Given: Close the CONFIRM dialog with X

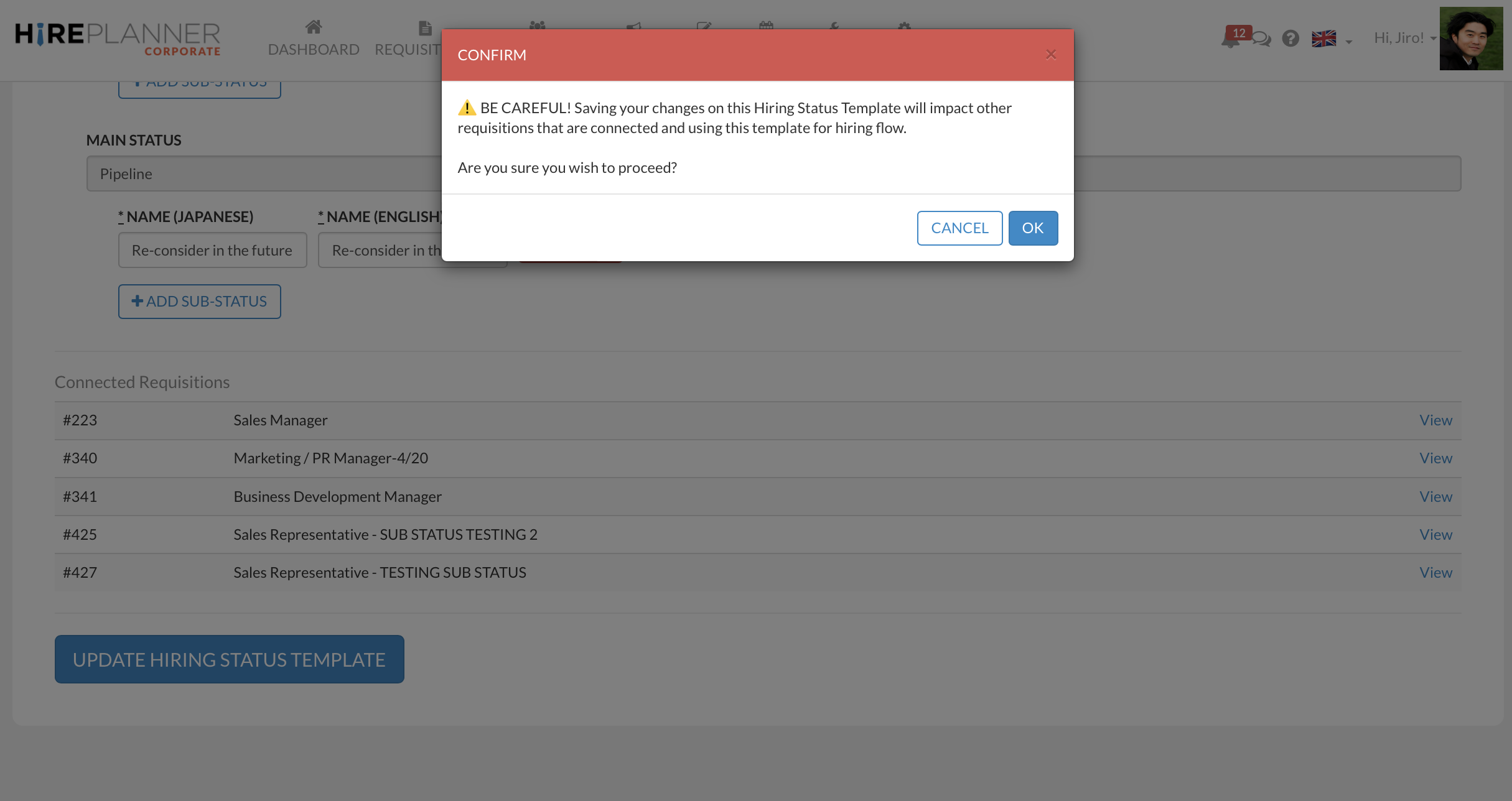Looking at the screenshot, I should (x=1051, y=54).
